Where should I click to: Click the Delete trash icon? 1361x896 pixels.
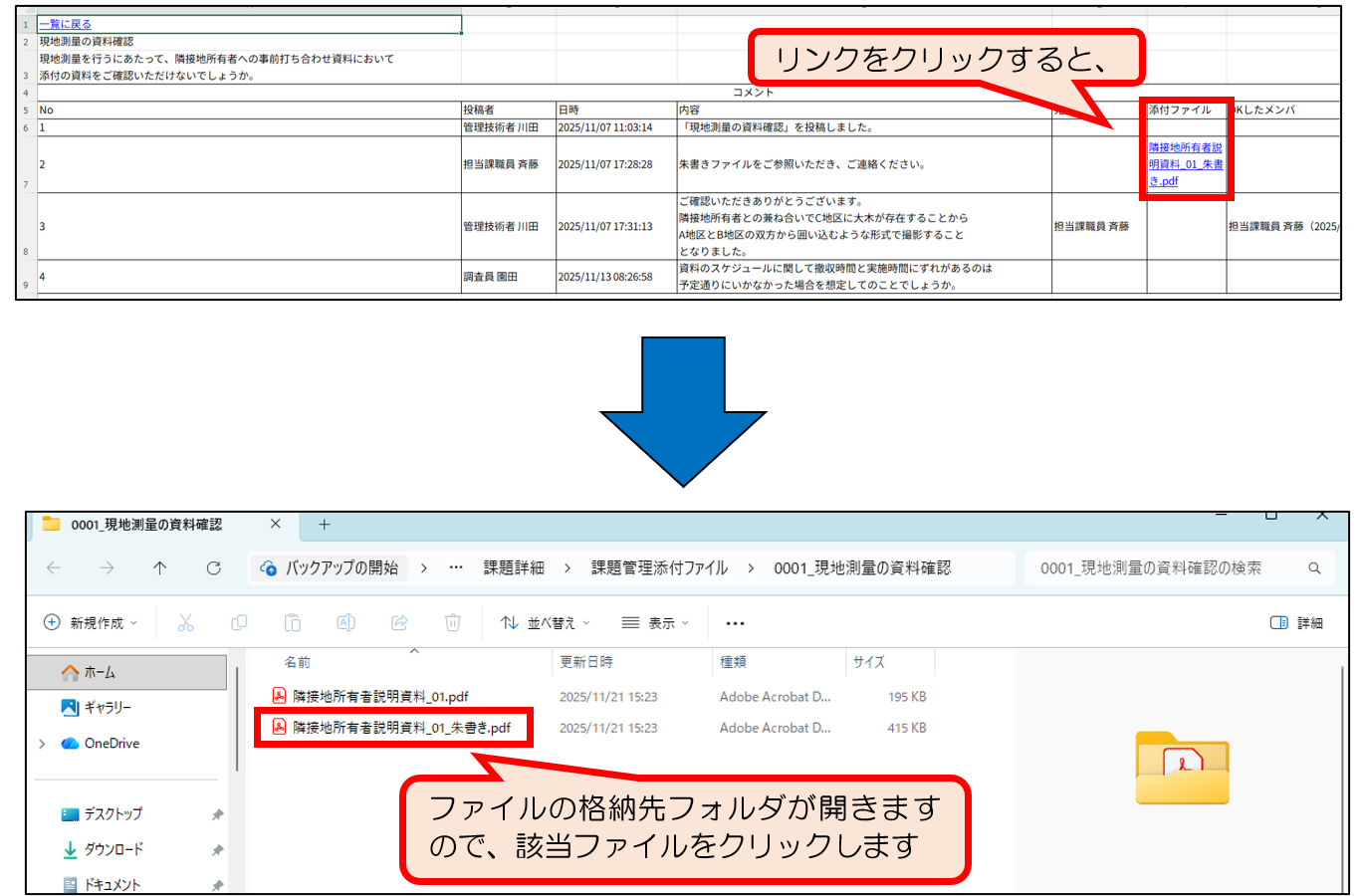(452, 623)
